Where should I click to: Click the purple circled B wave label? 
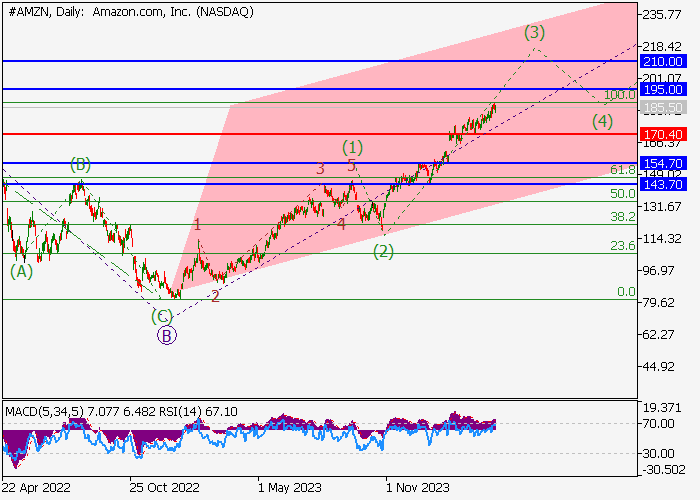click(x=167, y=335)
